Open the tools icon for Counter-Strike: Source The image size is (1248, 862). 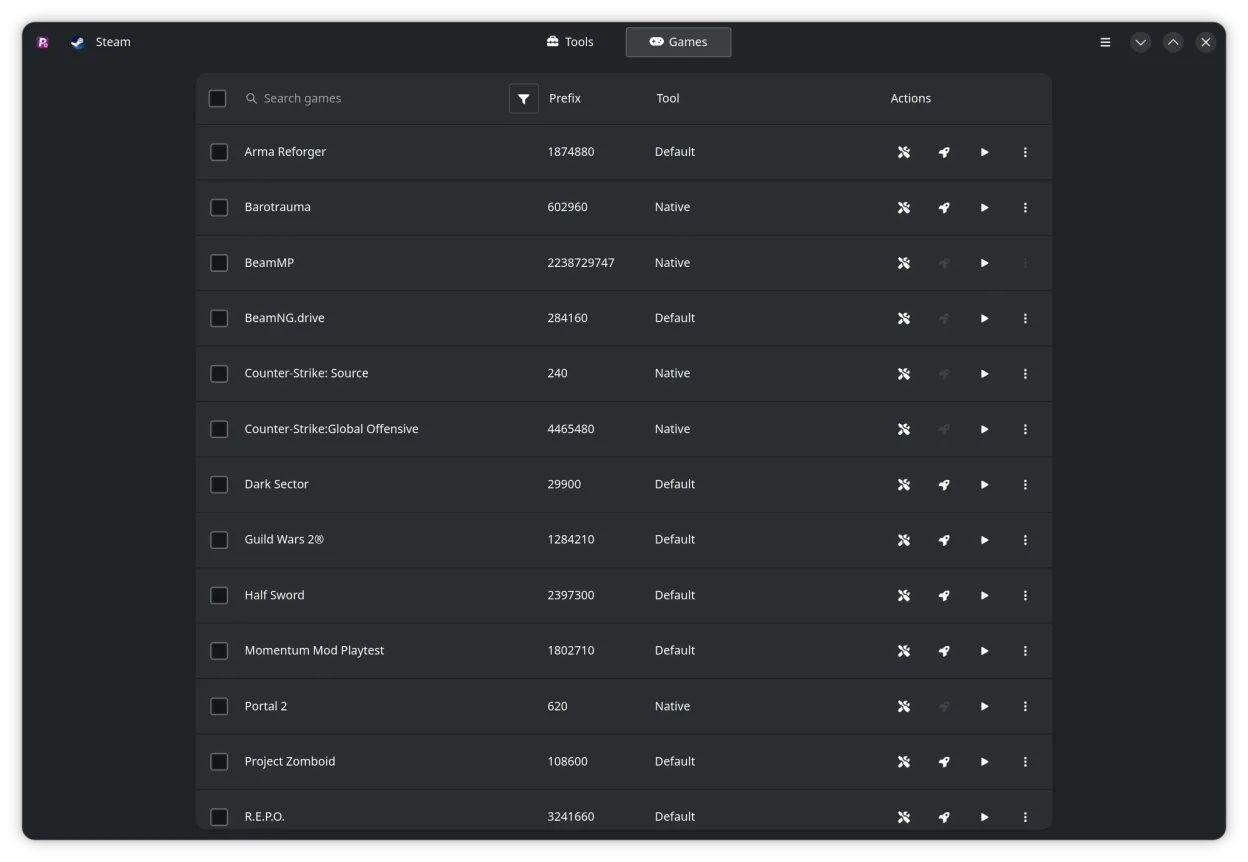click(903, 374)
